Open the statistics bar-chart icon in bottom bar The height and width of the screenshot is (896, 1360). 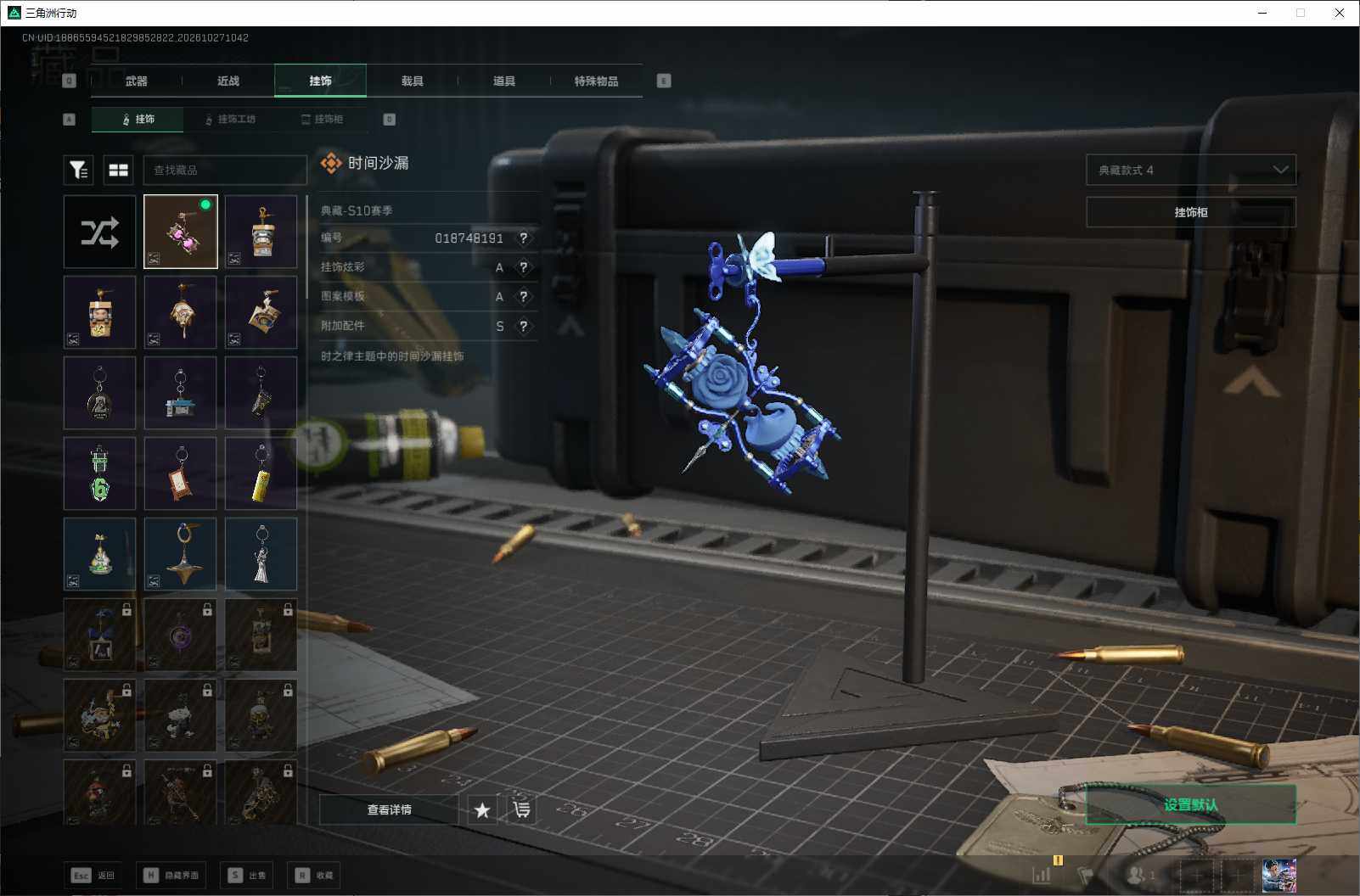point(1042,875)
